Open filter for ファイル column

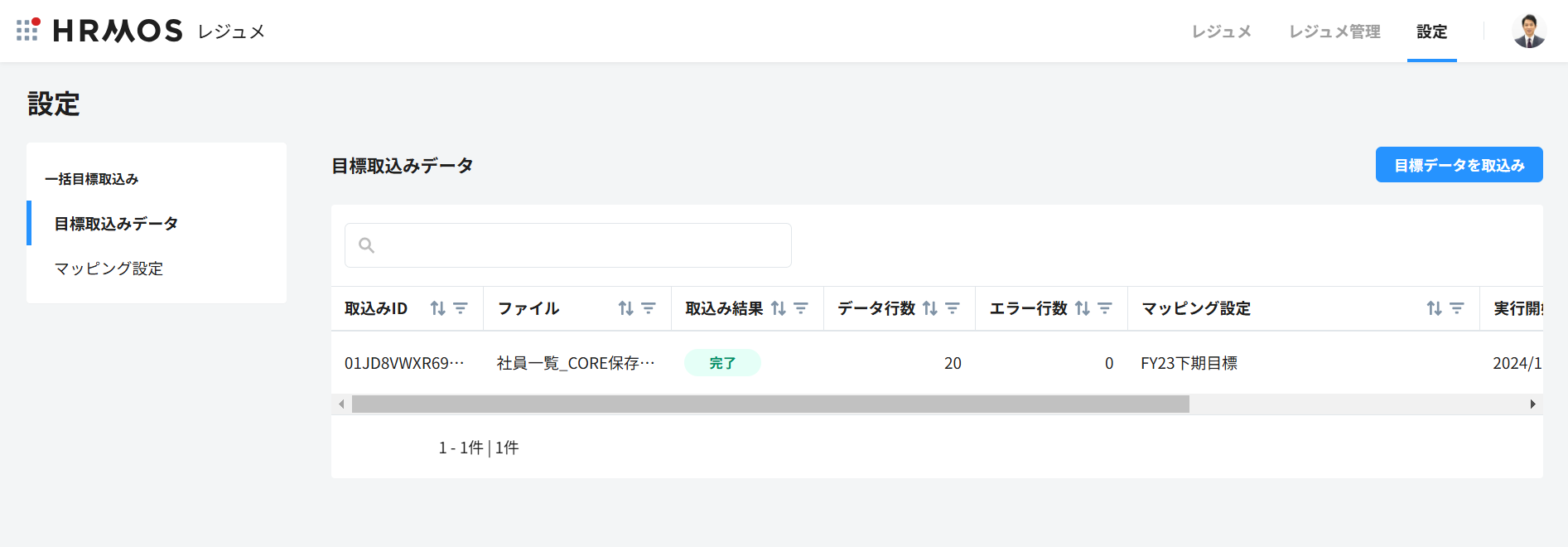[x=649, y=308]
